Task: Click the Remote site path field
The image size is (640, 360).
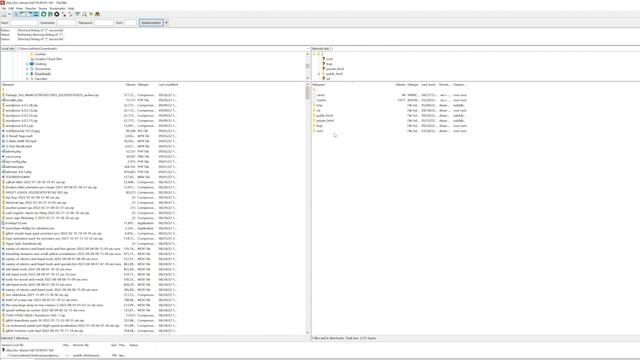Action: [484, 49]
